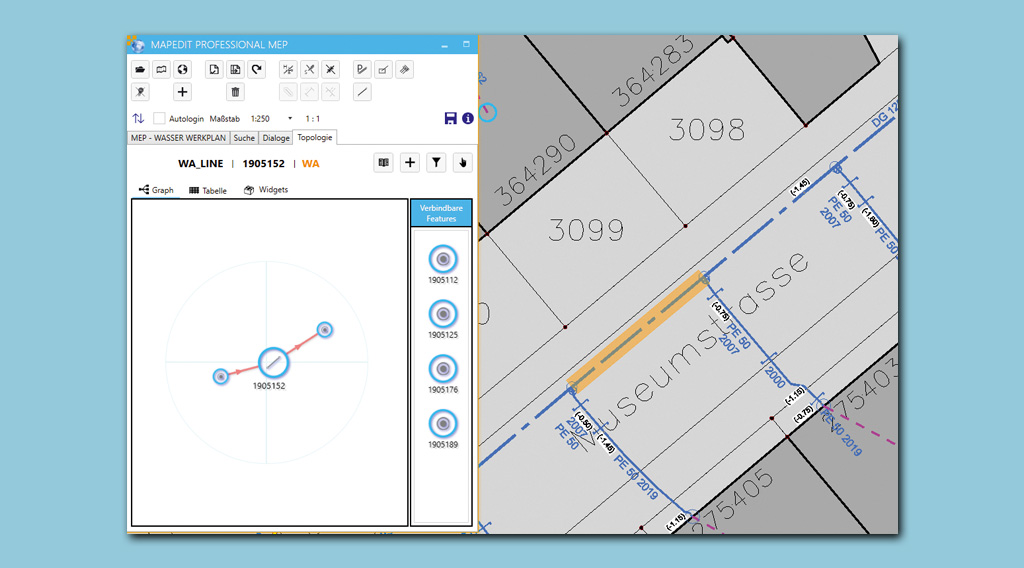The image size is (1024, 568).
Task: Click the globe icon in the toolbar
Action: coord(182,70)
